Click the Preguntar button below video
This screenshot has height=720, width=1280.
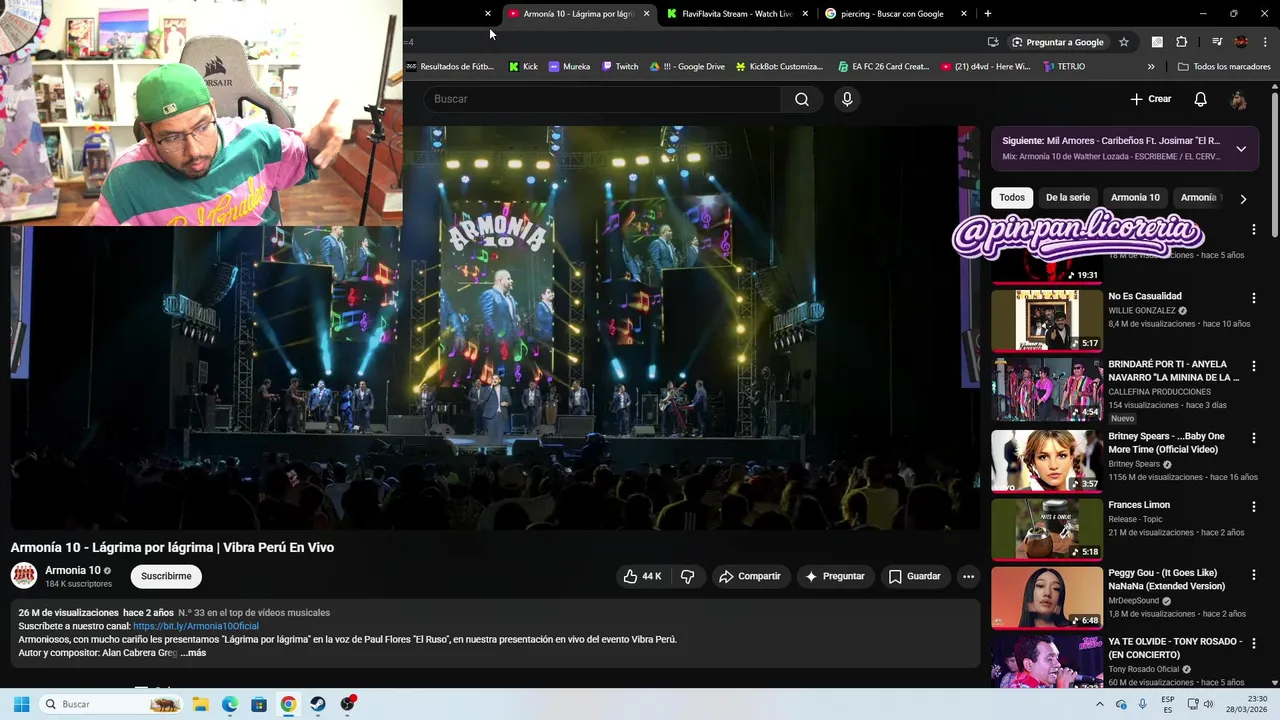[x=835, y=576]
